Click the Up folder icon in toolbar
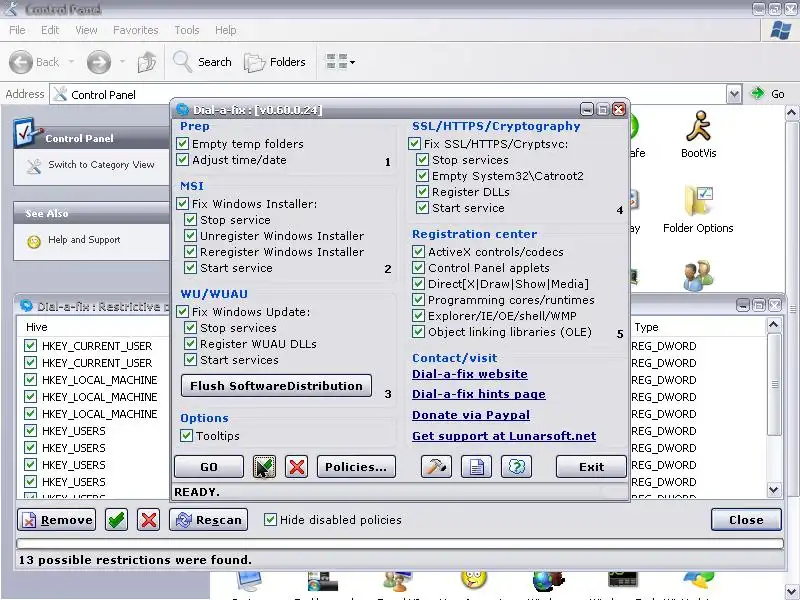Viewport: 800px width, 600px height. click(x=147, y=62)
